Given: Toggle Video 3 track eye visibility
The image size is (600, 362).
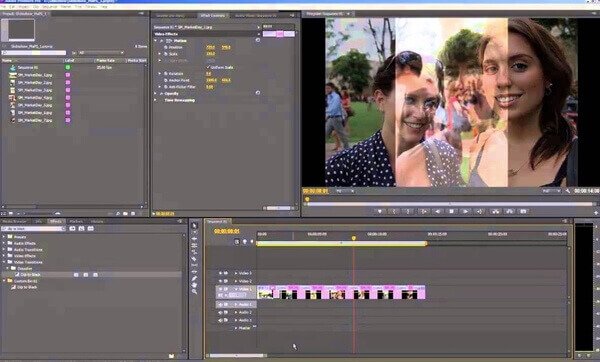Looking at the screenshot, I should (220, 273).
